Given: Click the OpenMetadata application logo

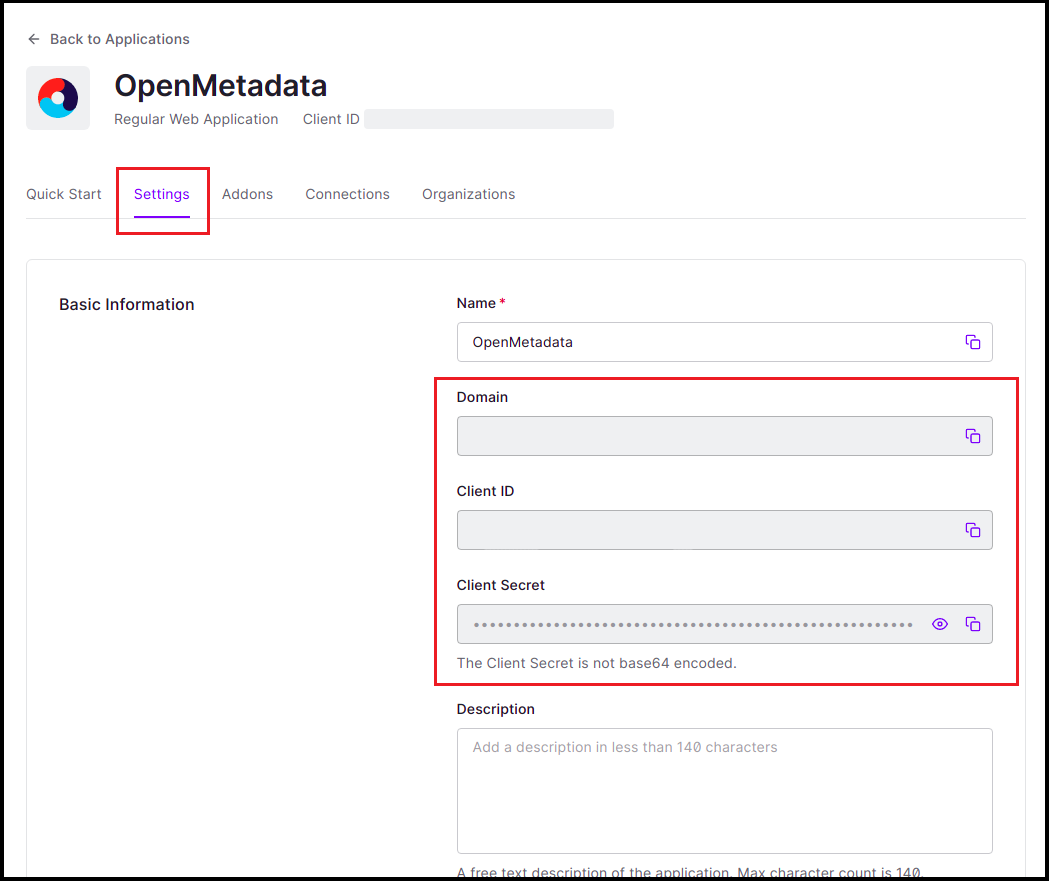Looking at the screenshot, I should click(x=58, y=98).
